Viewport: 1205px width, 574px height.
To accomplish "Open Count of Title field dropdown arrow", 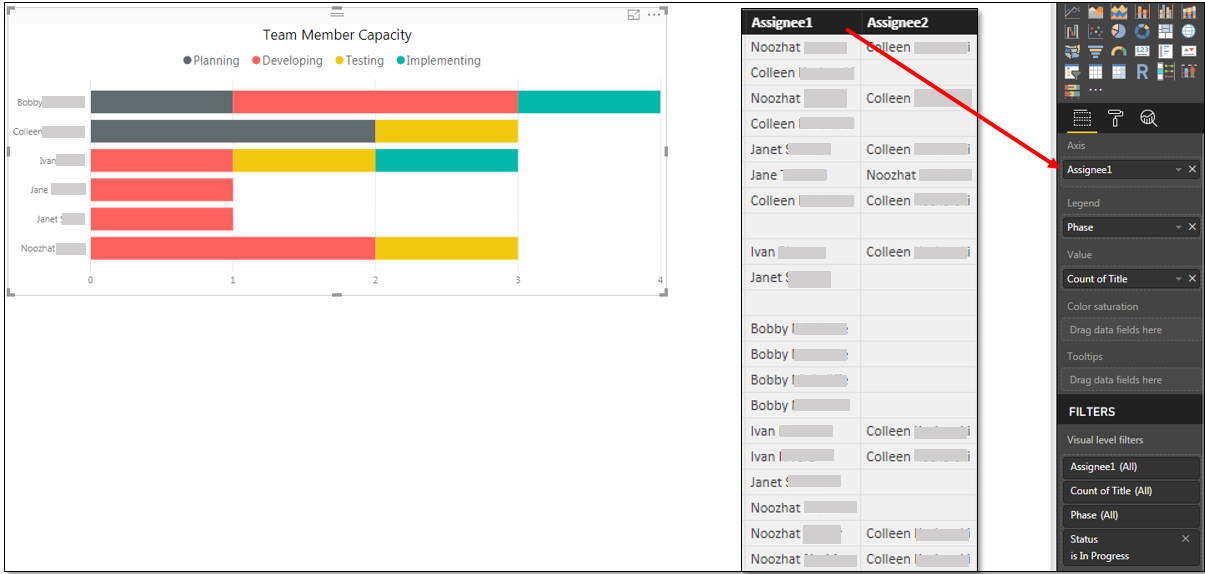I will (x=1178, y=279).
